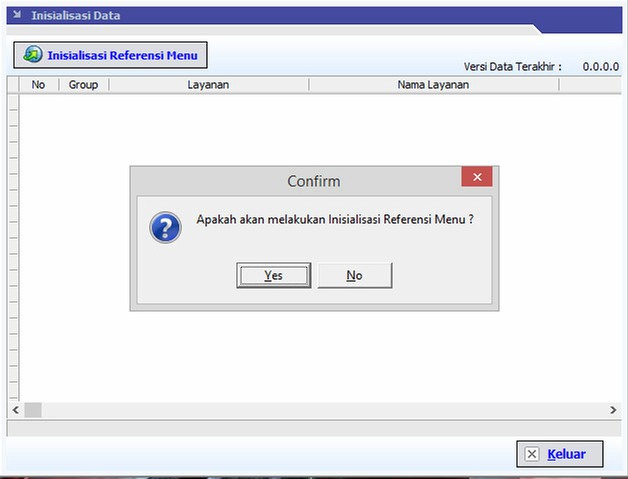
Task: Click the 0.0.0.0 version value
Action: coord(600,66)
